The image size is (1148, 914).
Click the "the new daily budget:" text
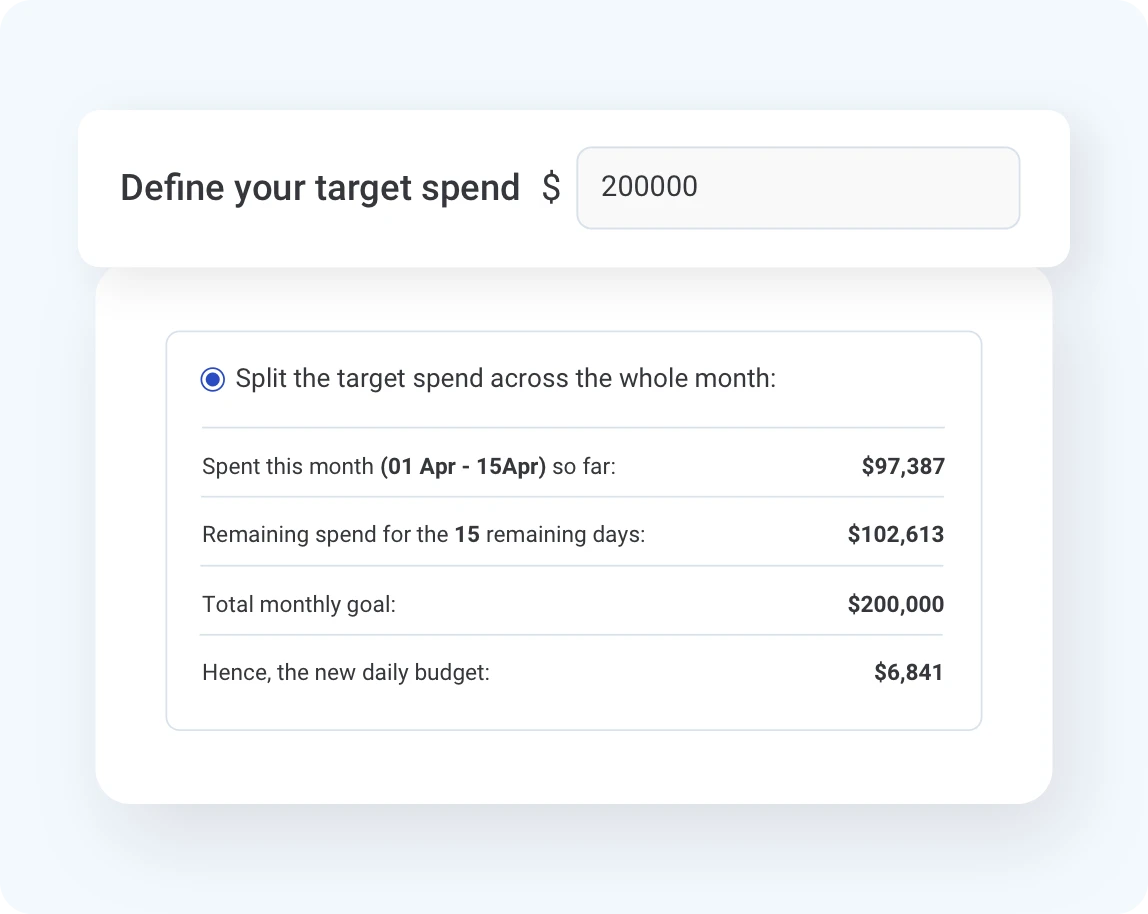383,673
